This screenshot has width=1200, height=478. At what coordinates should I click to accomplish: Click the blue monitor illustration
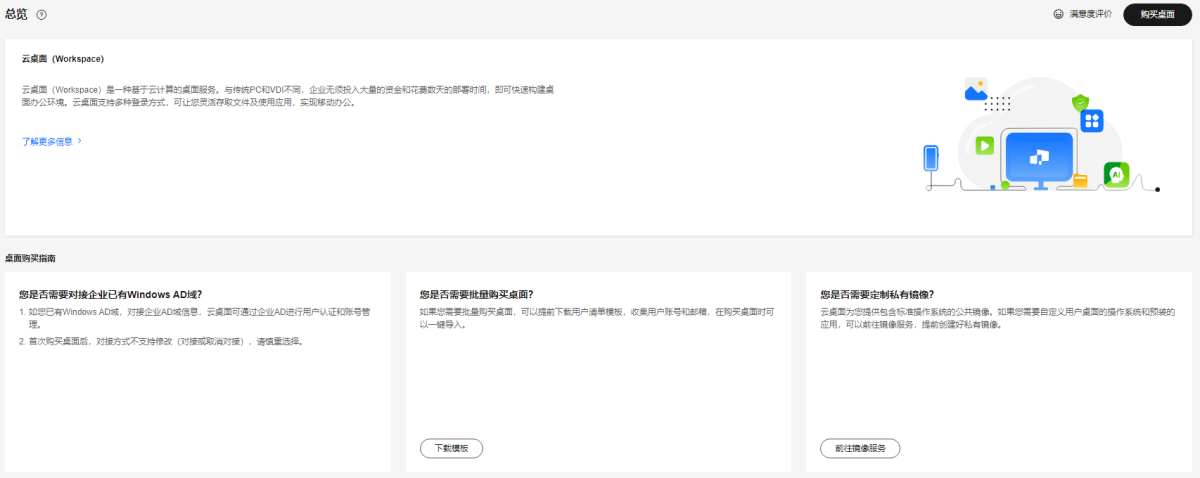click(1039, 156)
